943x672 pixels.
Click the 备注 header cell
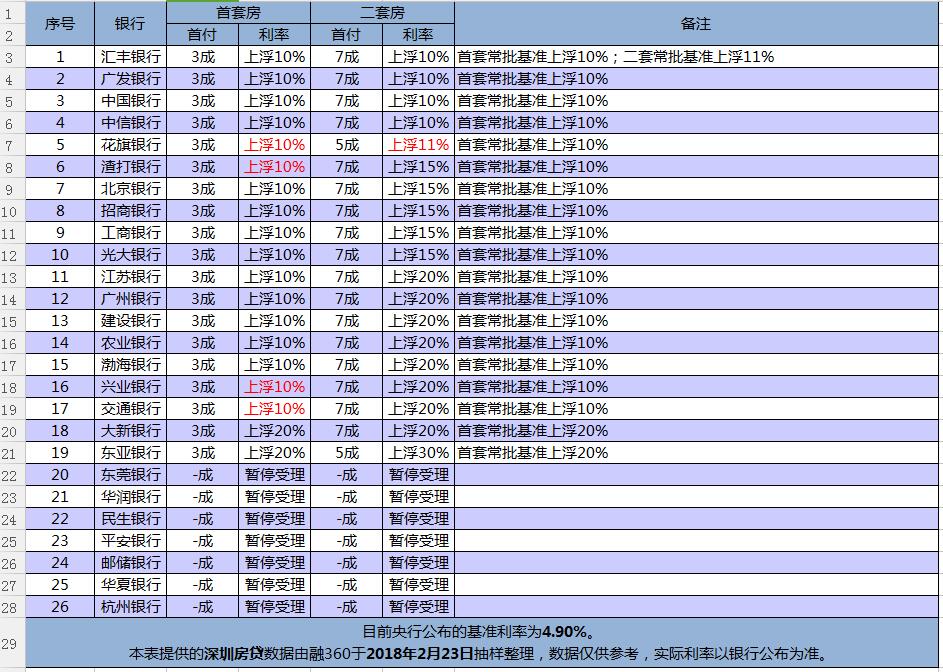[x=696, y=23]
